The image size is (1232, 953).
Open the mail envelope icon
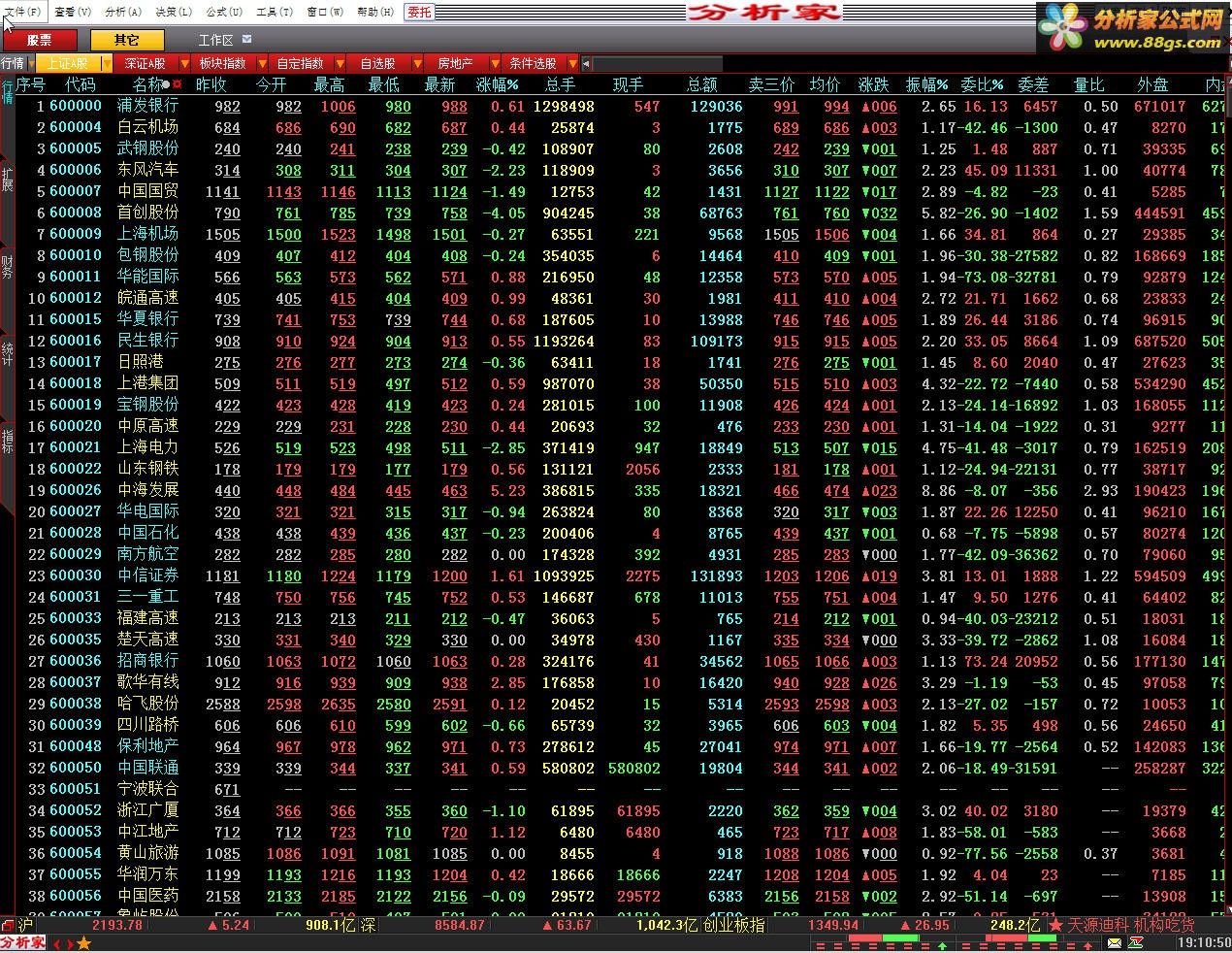pyautogui.click(x=1114, y=943)
